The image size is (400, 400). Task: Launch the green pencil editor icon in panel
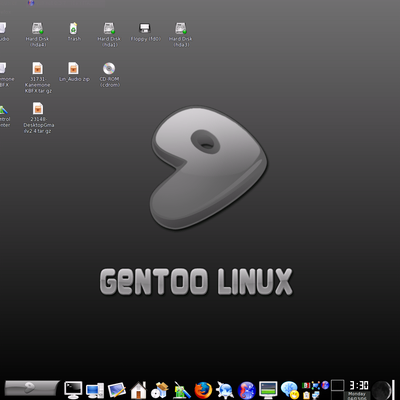(x=182, y=390)
